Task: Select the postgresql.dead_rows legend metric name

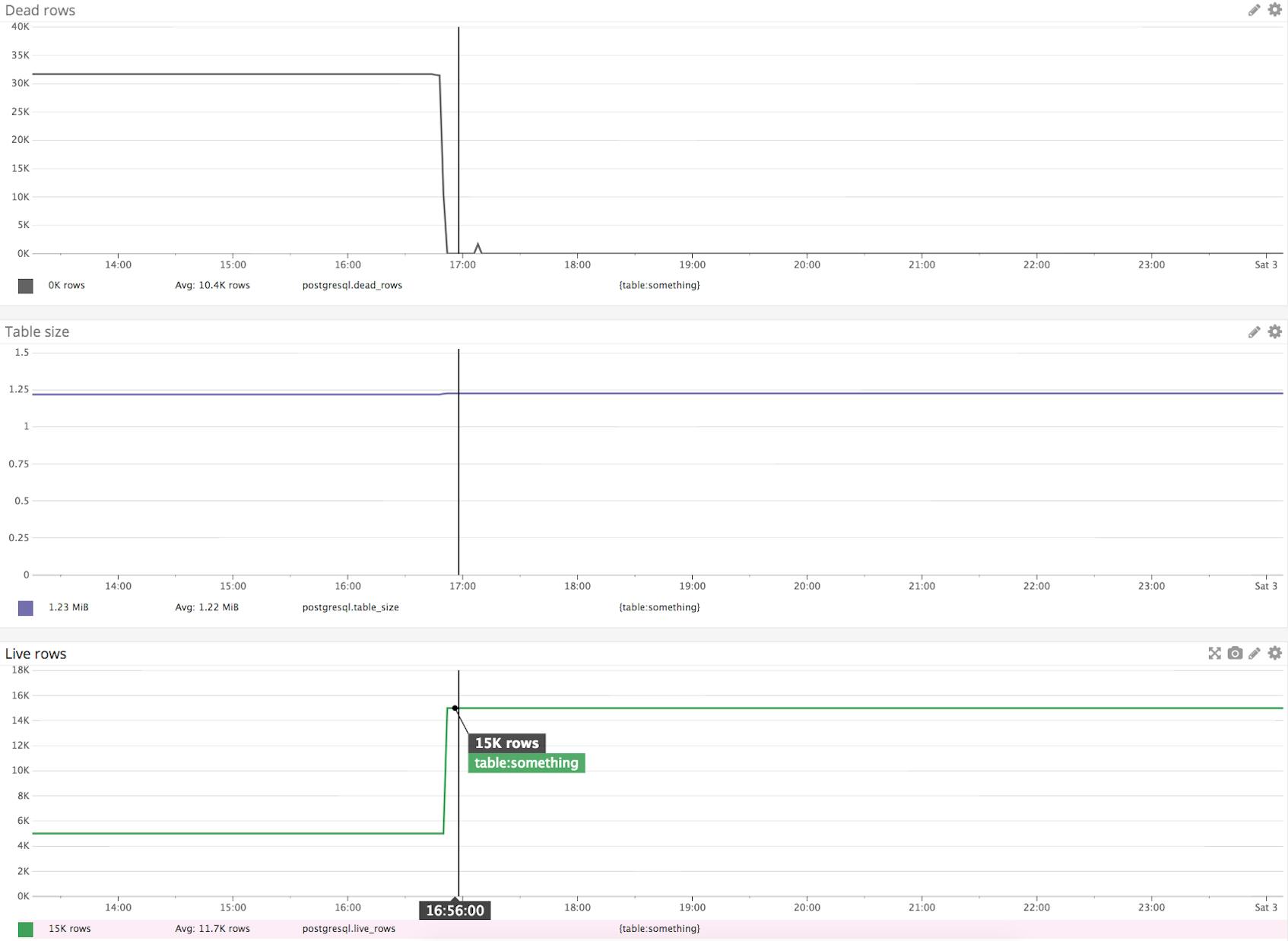Action: 352,286
